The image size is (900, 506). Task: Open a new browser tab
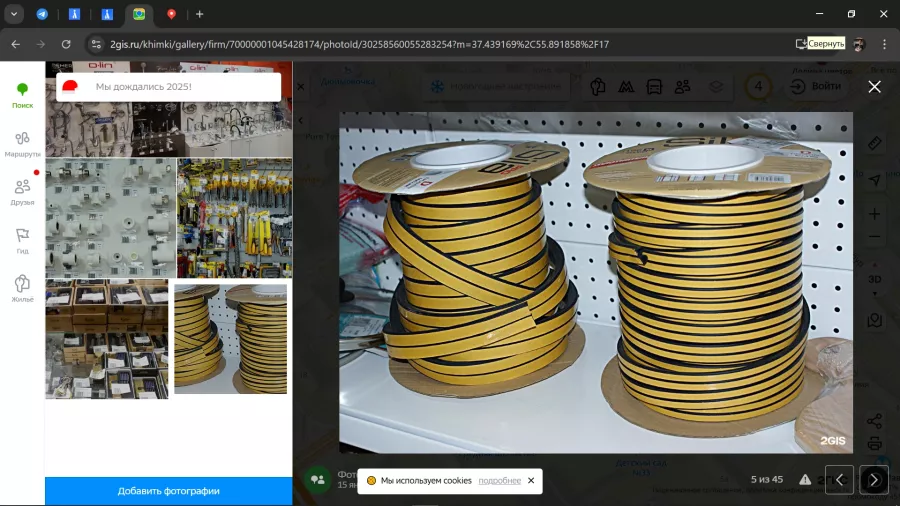[x=200, y=14]
